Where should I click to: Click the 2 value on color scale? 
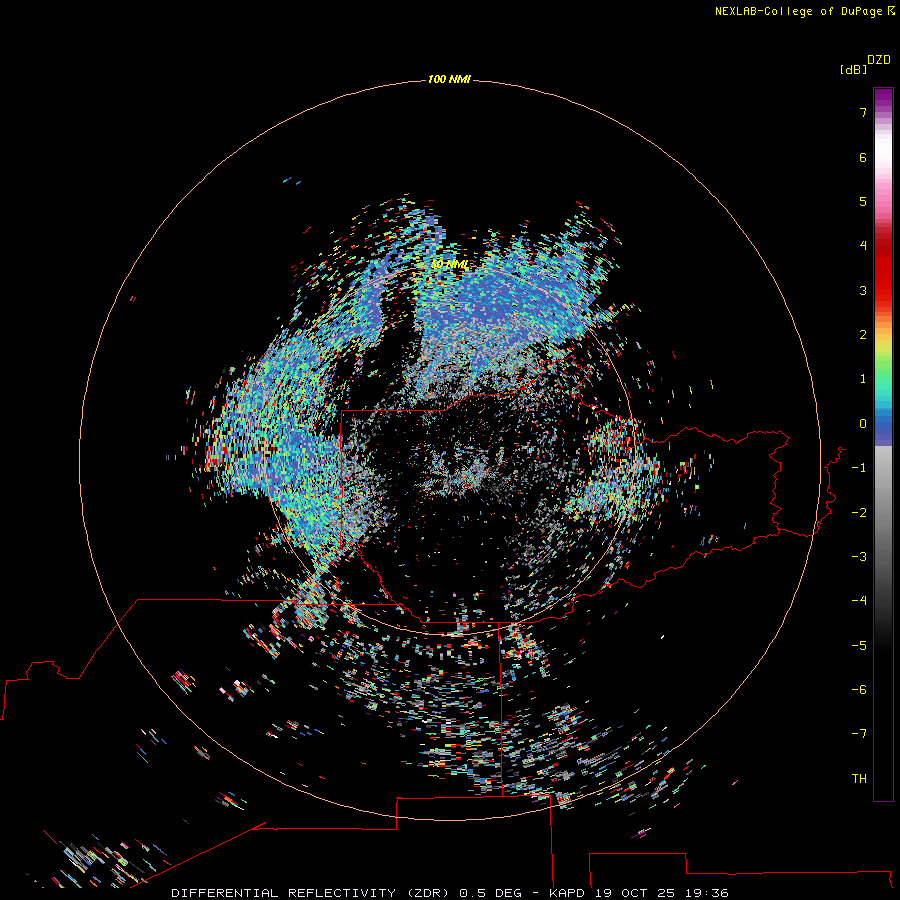click(863, 335)
